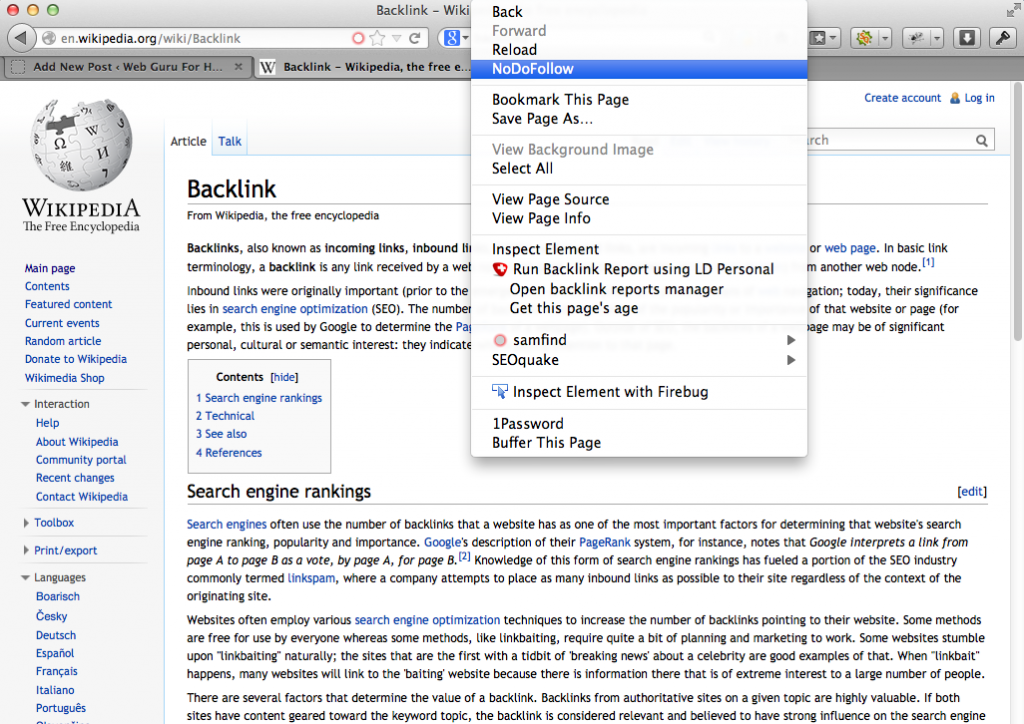Viewport: 1024px width, 724px height.
Task: Open the PageRank article link
Action: (605, 542)
